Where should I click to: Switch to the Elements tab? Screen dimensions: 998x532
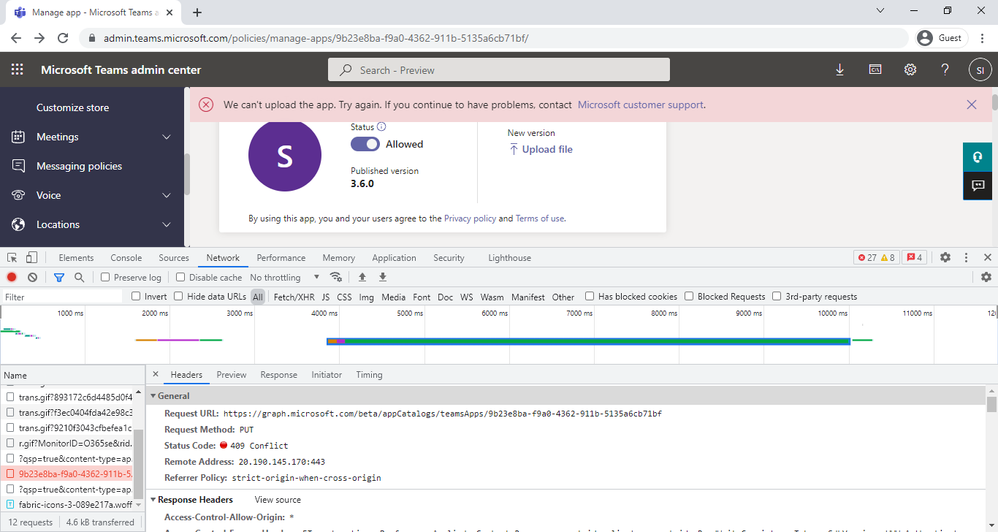(x=76, y=258)
